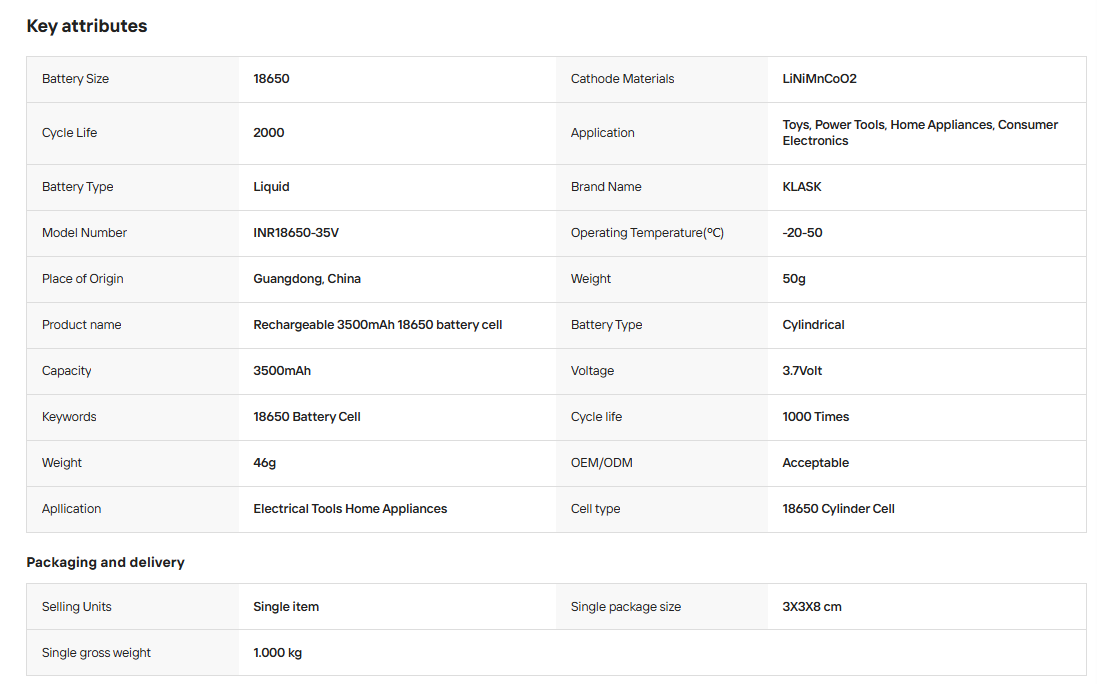
Task: Select the Cycle Life value 2000
Action: coord(269,133)
